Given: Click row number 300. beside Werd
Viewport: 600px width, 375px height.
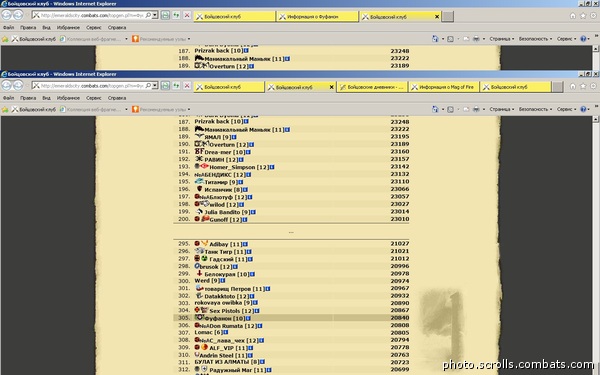Looking at the screenshot, I should click(184, 281).
